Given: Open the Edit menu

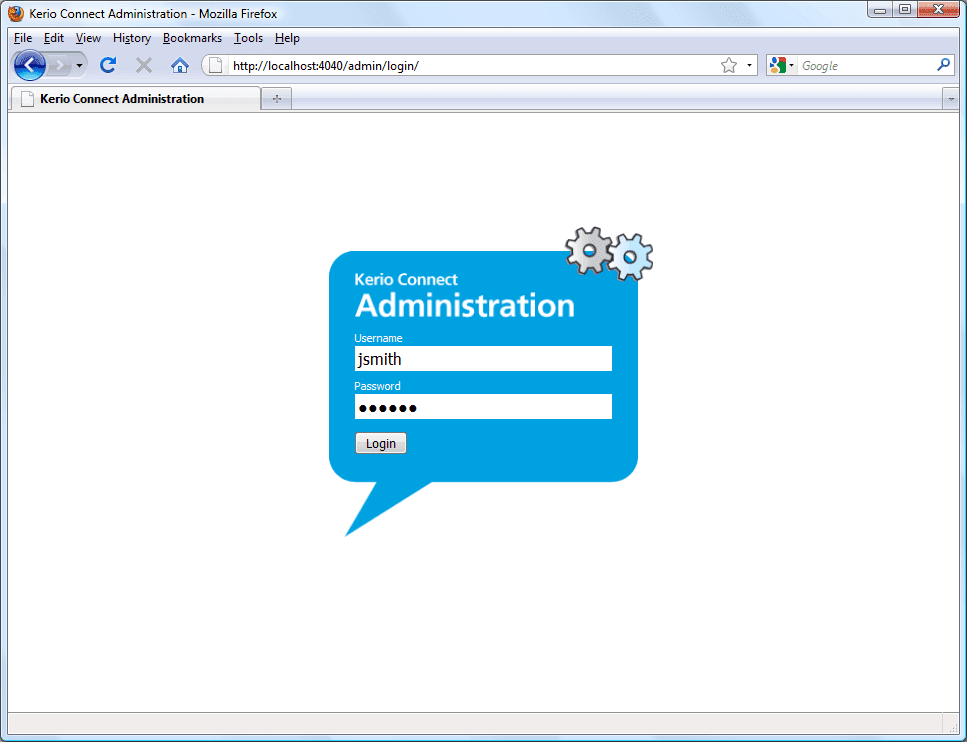Looking at the screenshot, I should tap(54, 38).
